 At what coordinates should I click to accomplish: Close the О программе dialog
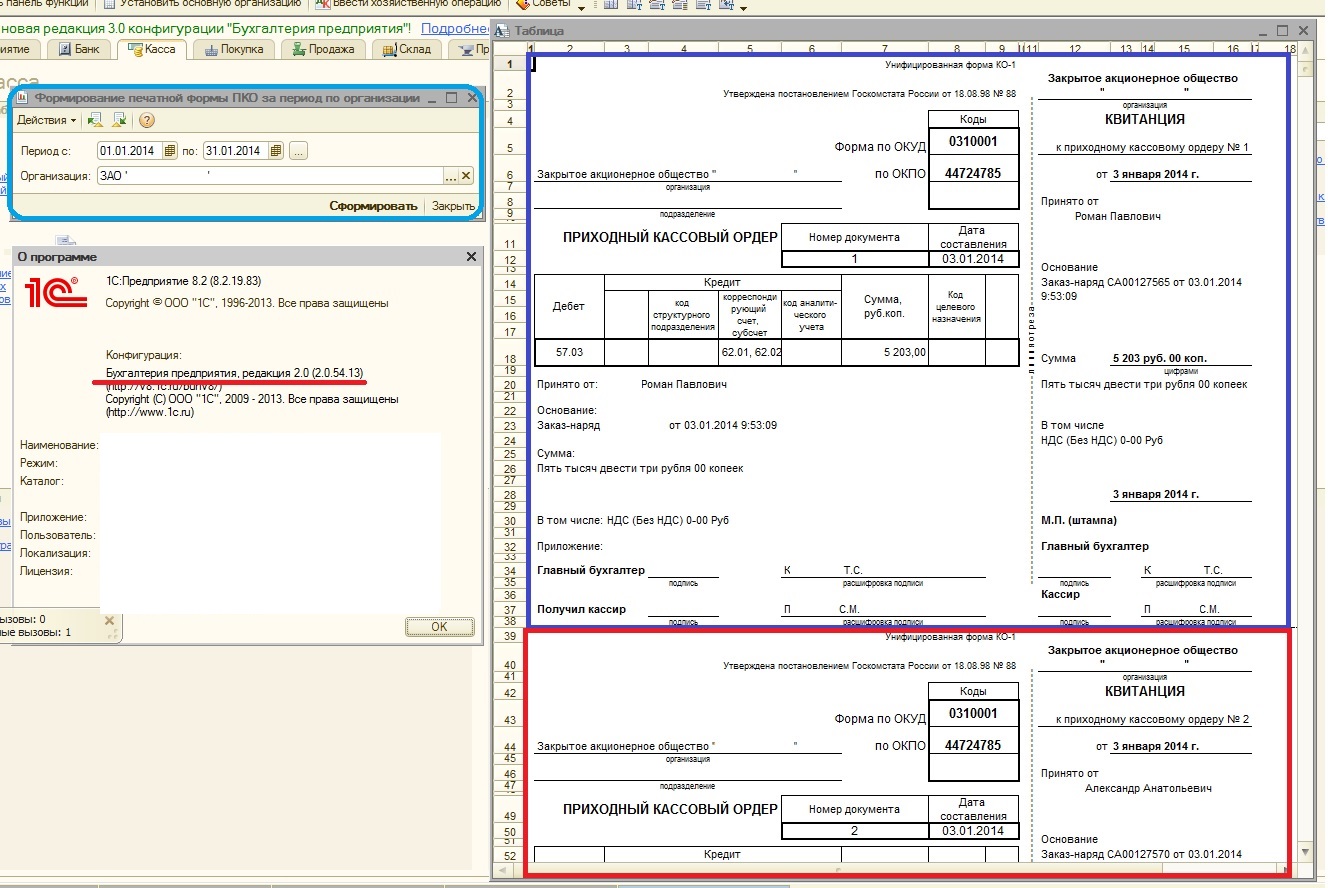(x=472, y=257)
